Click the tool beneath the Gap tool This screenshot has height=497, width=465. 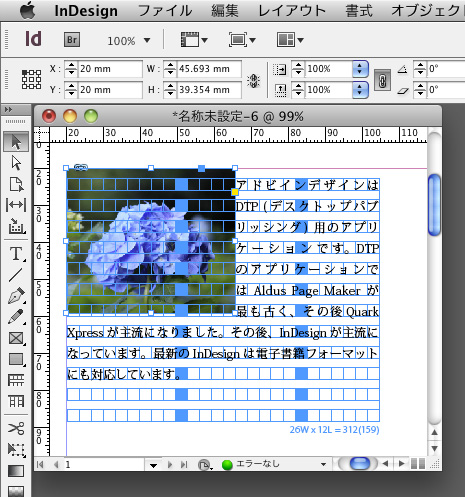(16, 226)
